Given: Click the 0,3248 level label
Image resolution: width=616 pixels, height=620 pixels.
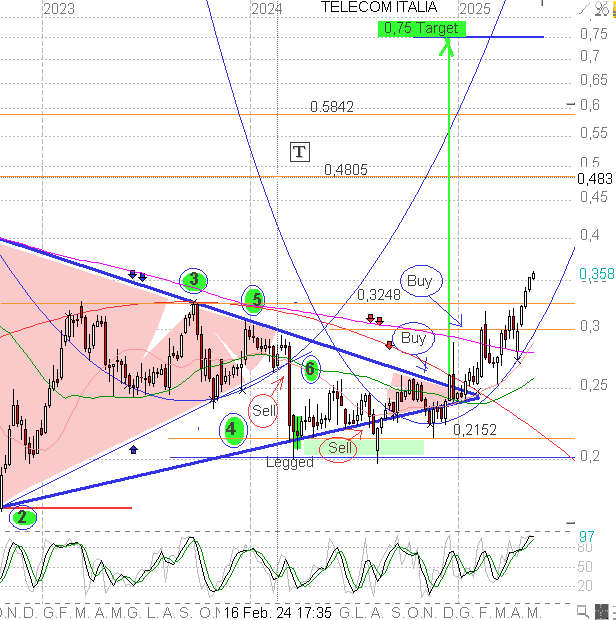Looking at the screenshot, I should pos(378,295).
